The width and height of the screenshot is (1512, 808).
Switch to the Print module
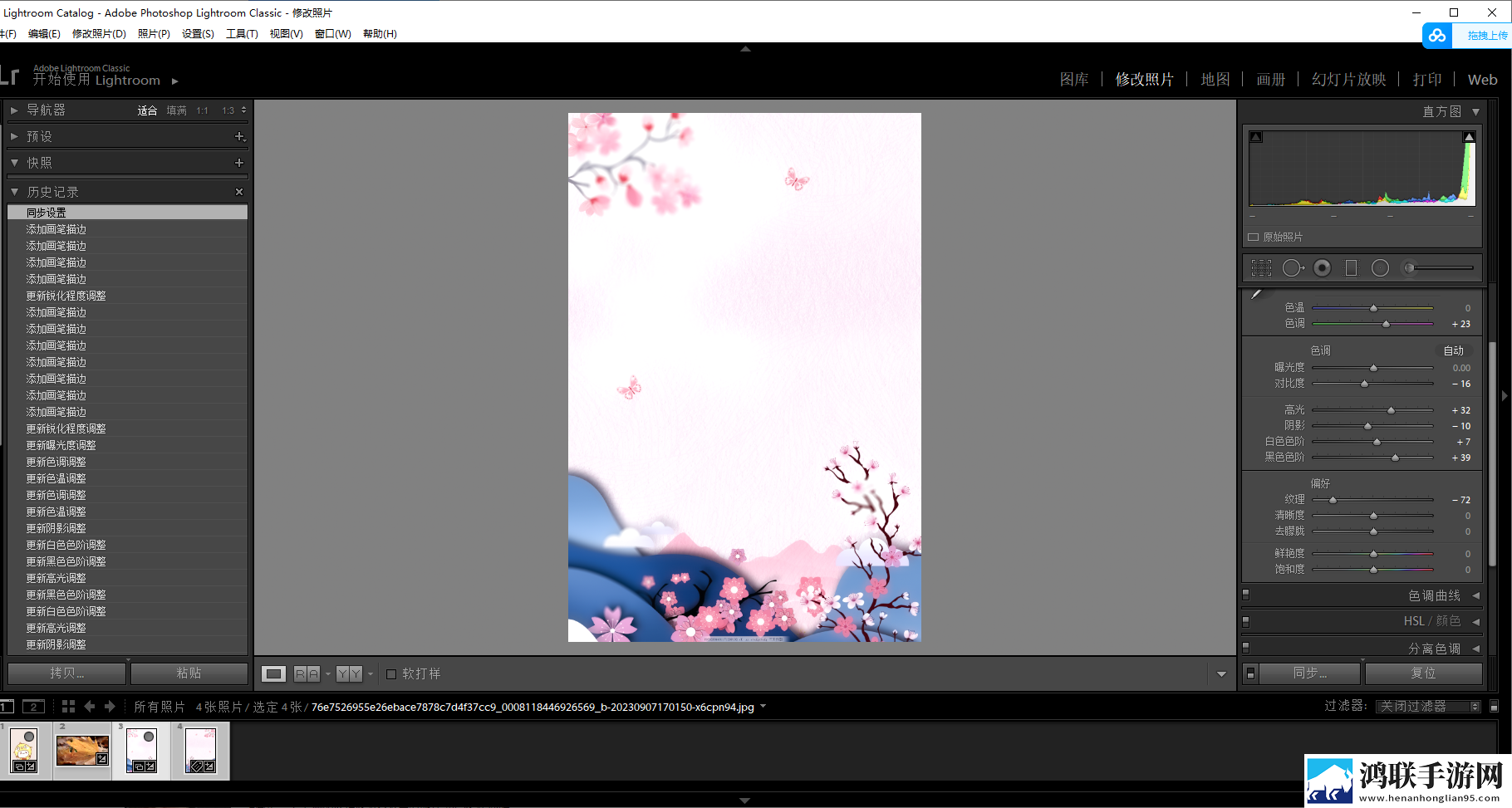tap(1427, 80)
